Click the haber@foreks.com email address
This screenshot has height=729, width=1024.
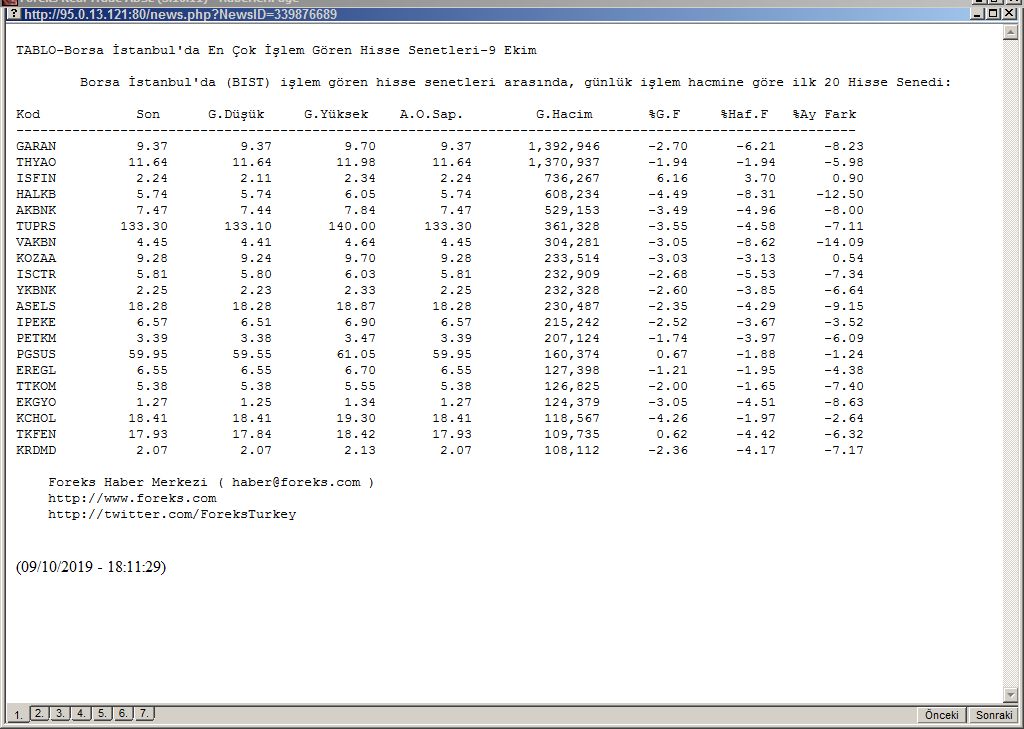[296, 483]
